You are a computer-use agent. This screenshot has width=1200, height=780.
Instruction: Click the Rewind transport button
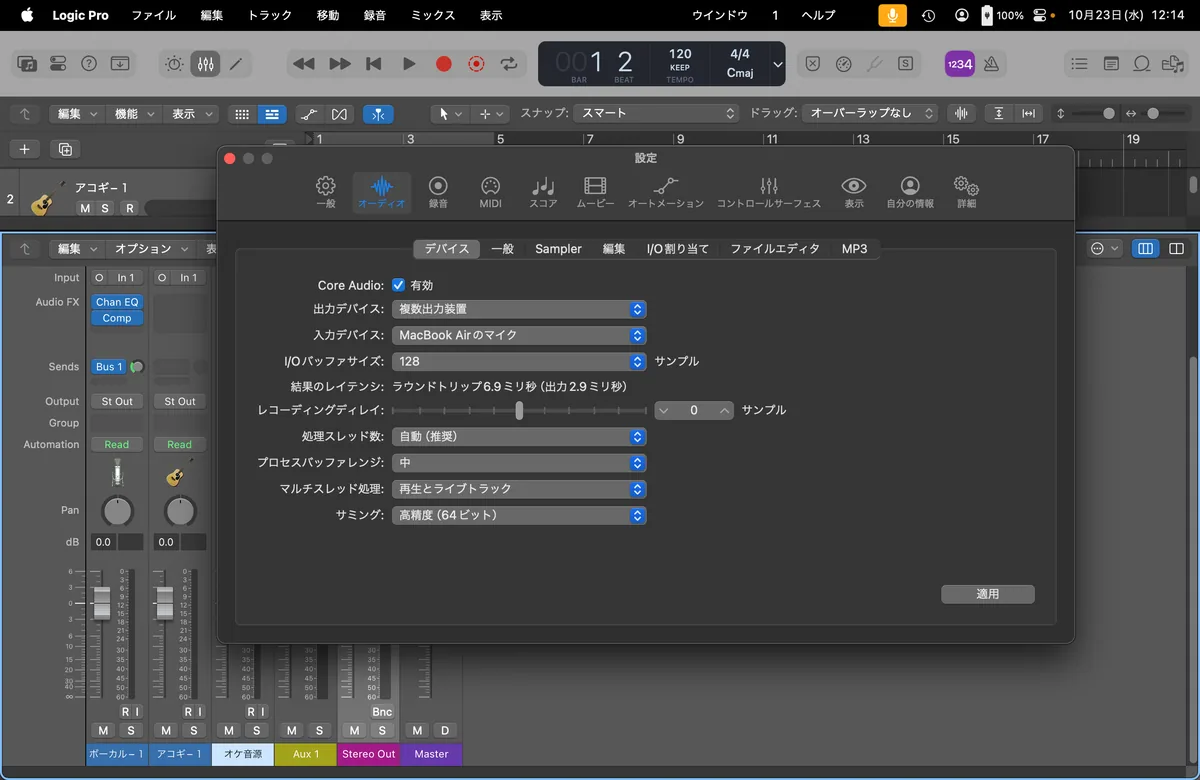(x=304, y=63)
